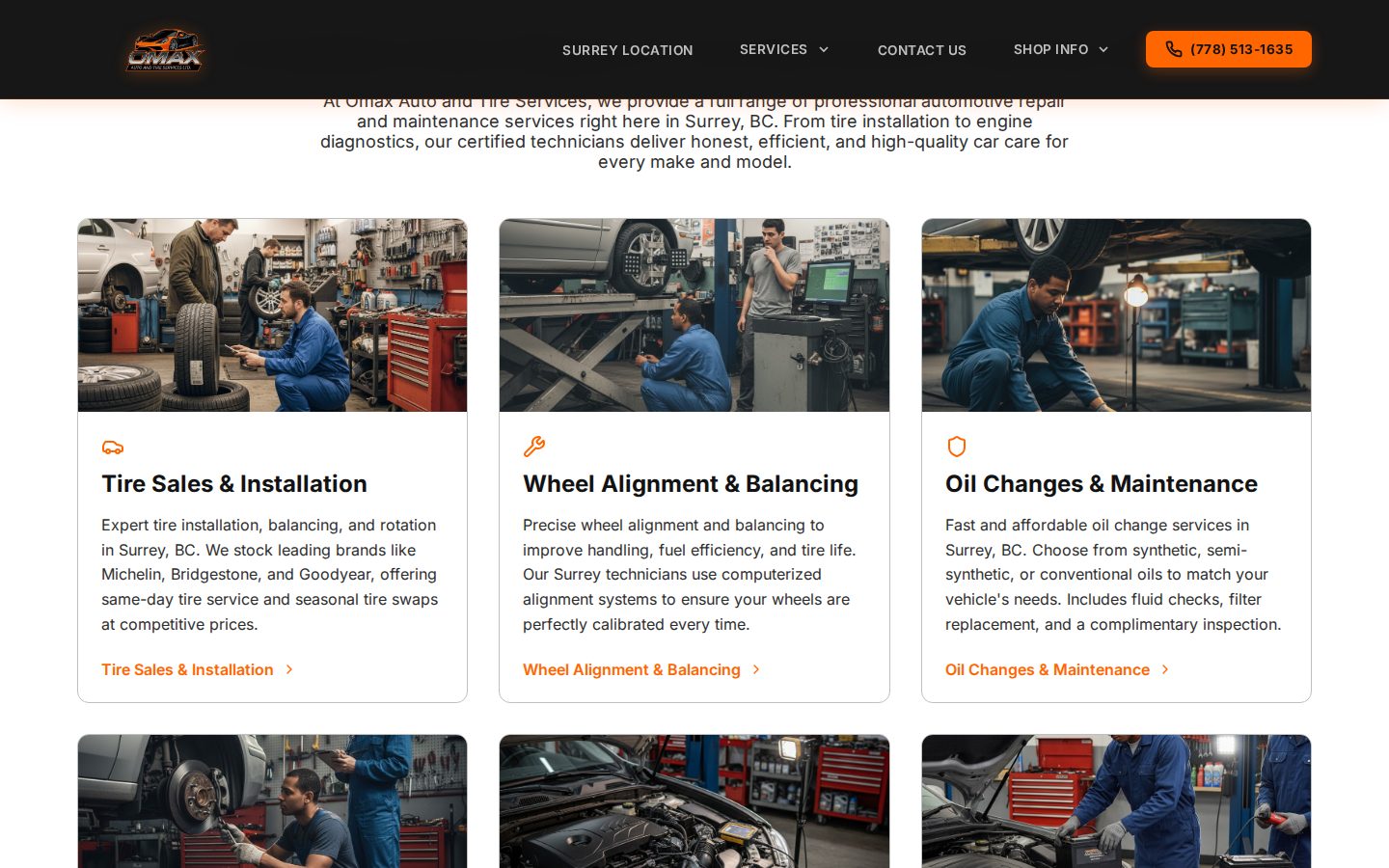The image size is (1389, 868).
Task: Click the 'Oil Changes & Maintenance' card heading
Action: point(1102,484)
